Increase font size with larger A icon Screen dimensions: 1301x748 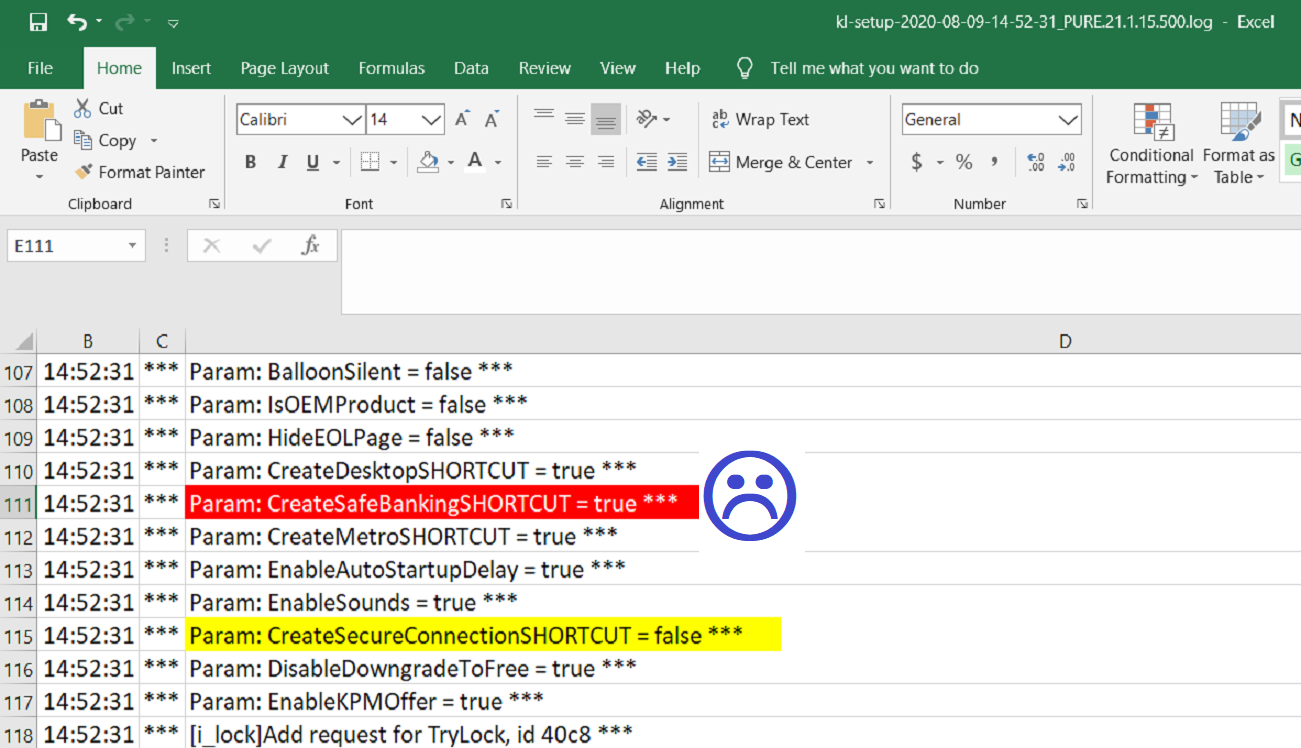pyautogui.click(x=461, y=120)
